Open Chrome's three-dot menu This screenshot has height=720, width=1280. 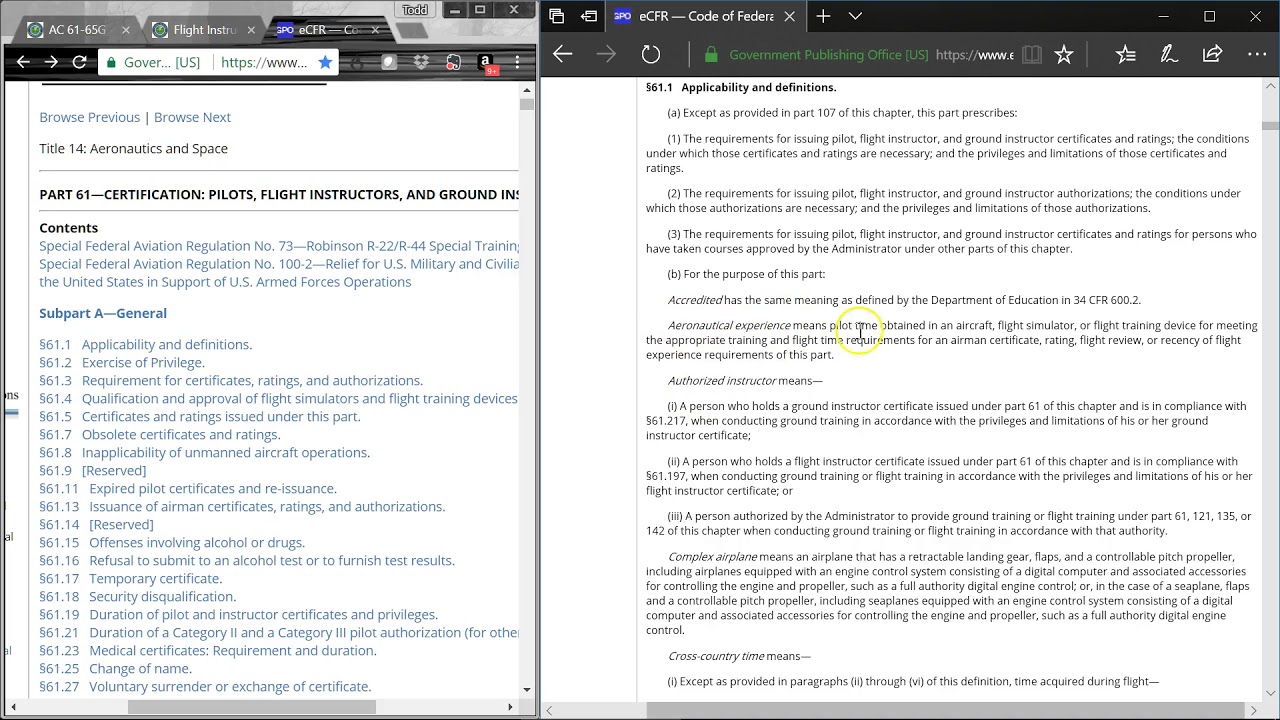(517, 62)
